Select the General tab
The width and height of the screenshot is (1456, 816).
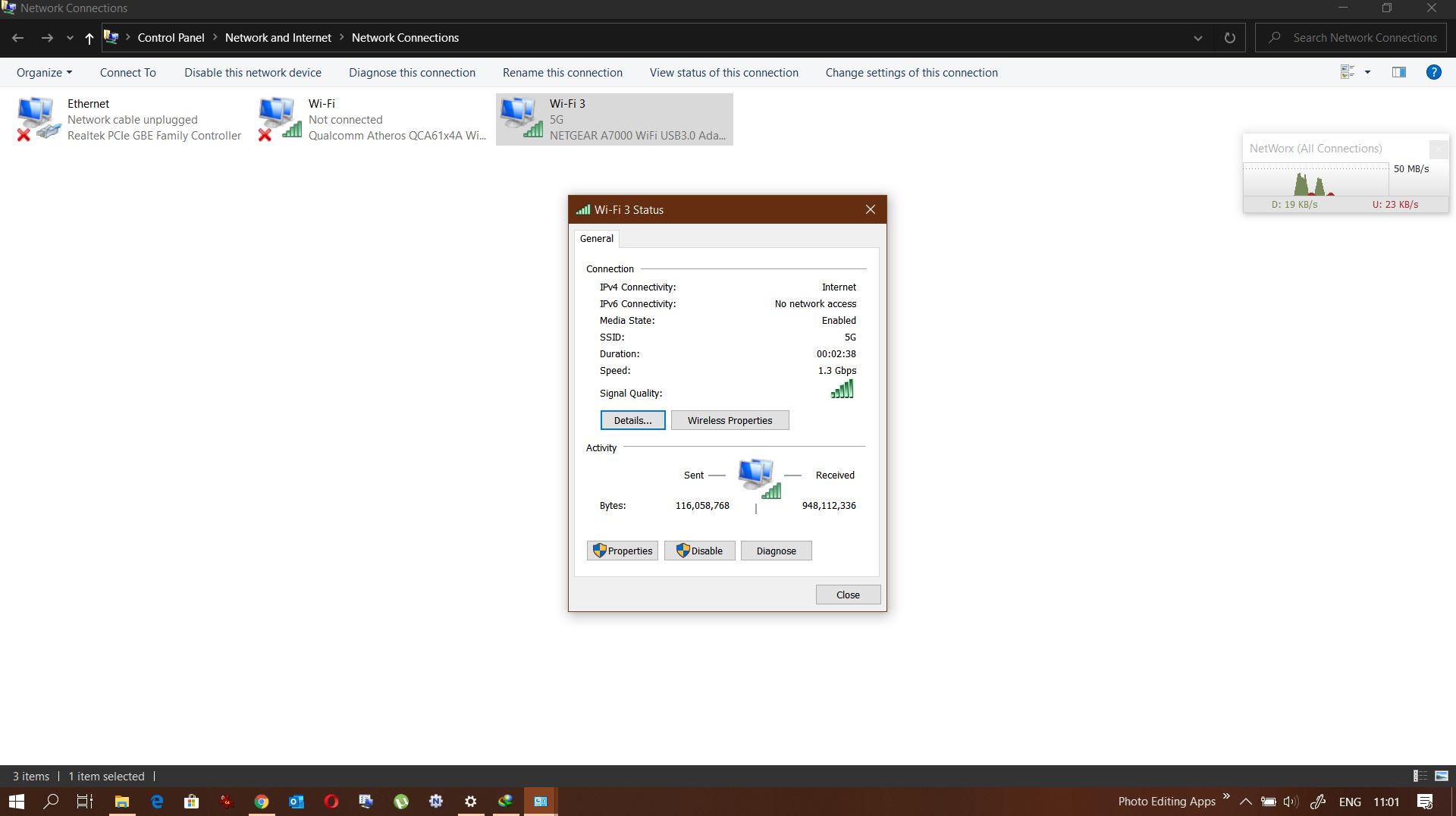[x=596, y=238]
